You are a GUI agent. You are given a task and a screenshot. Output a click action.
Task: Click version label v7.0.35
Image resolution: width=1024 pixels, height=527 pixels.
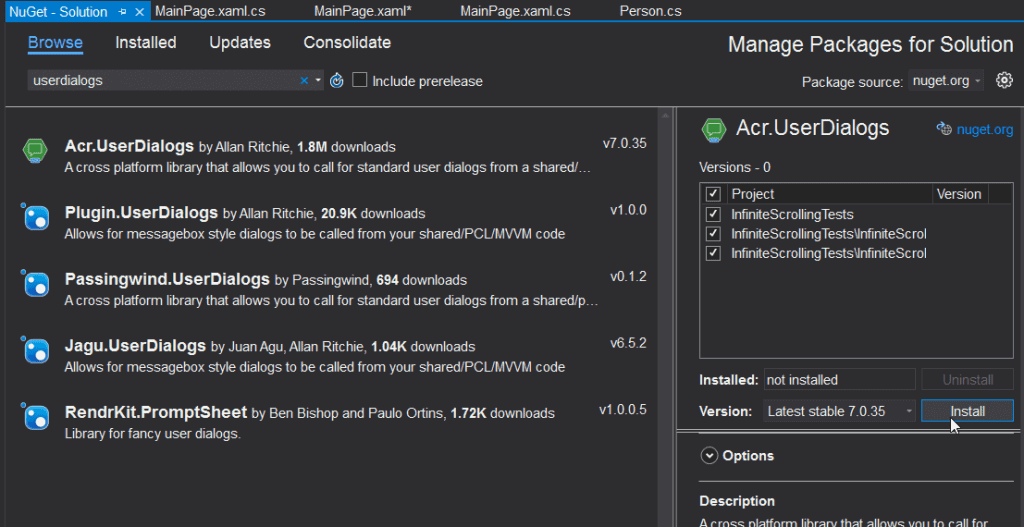625,144
